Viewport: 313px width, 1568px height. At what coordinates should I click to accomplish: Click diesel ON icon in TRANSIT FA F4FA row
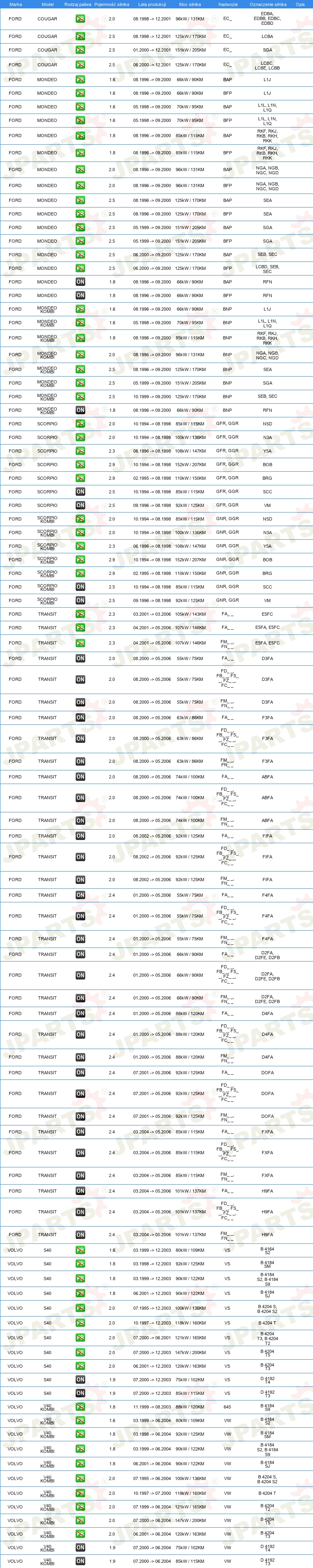(80, 895)
